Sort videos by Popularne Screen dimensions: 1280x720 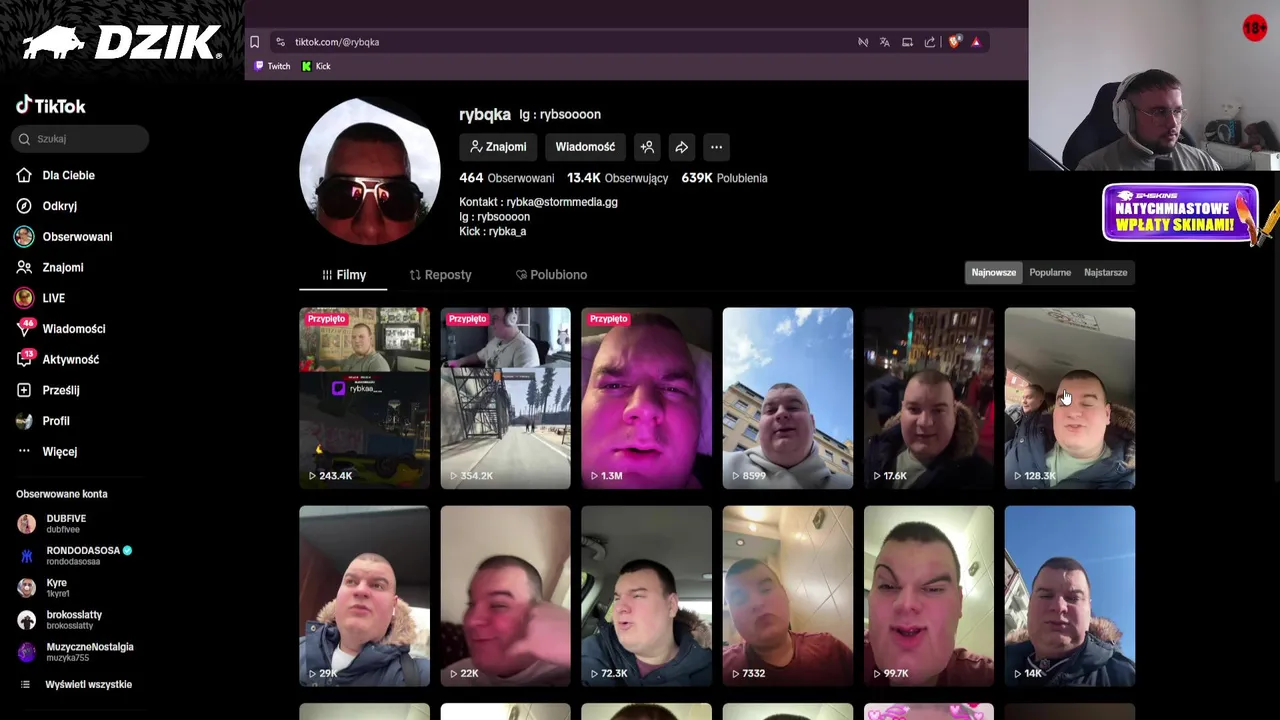click(x=1050, y=272)
